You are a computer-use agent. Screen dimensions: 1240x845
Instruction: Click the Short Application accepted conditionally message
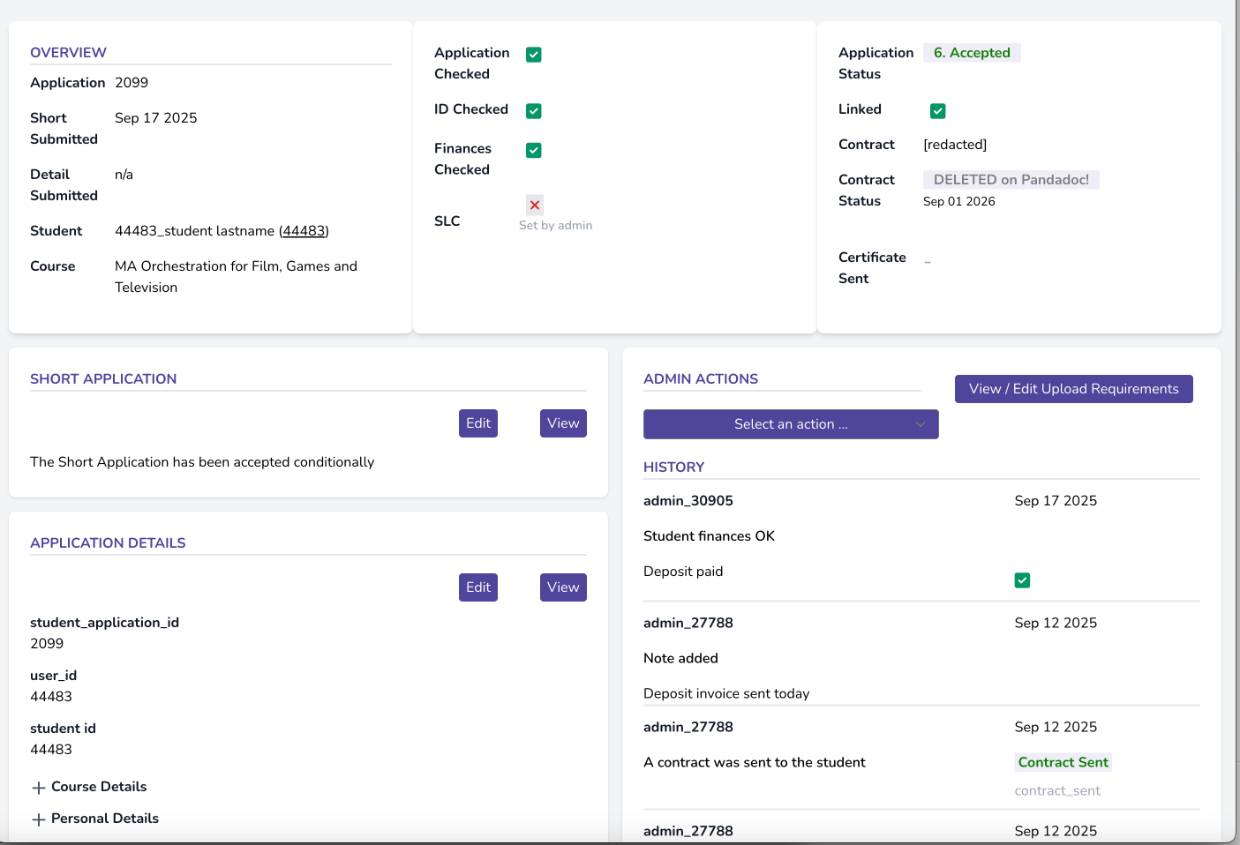click(202, 463)
